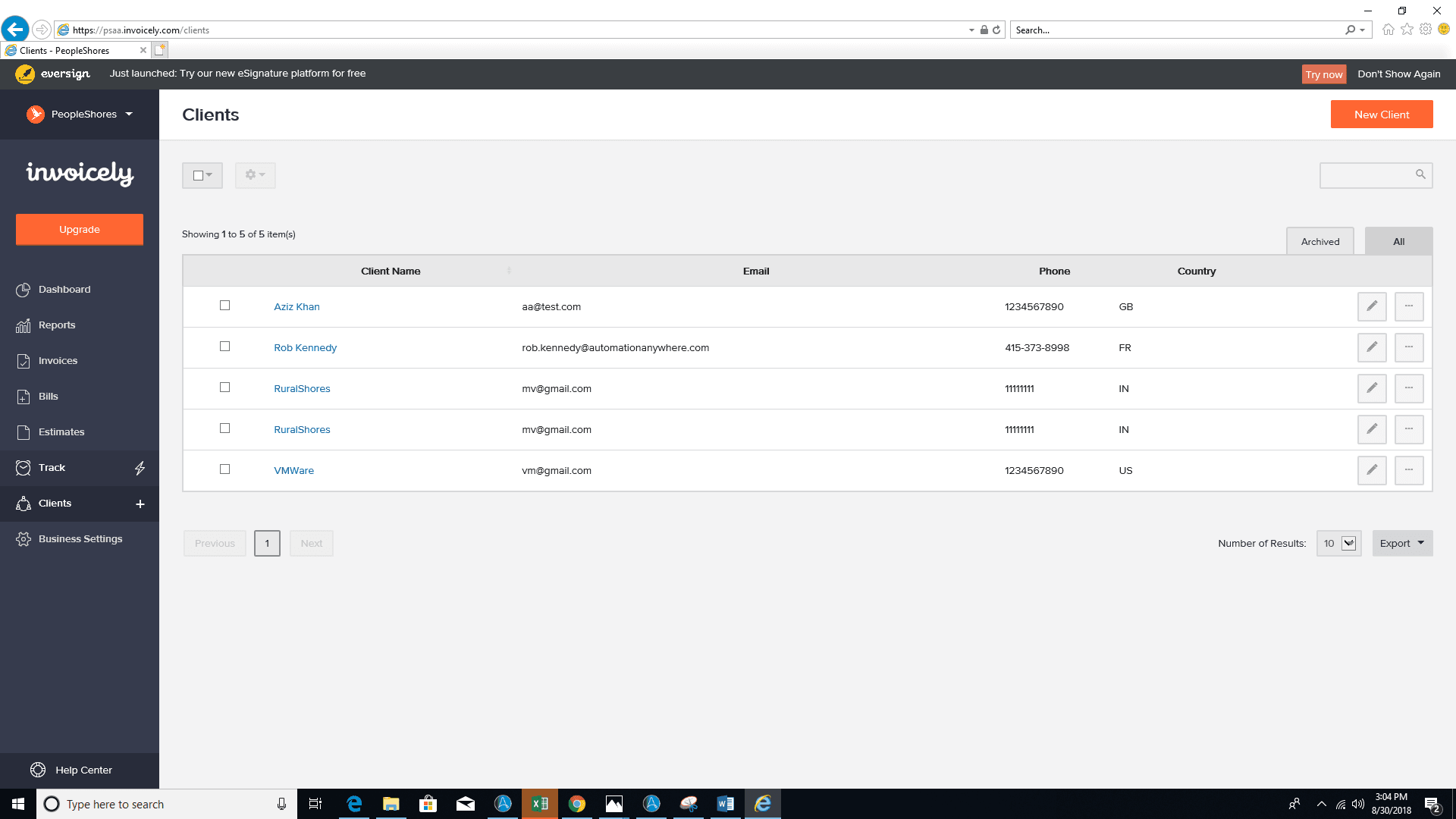Screen dimensions: 1456x819
Task: Check the first RuralShores row checkbox
Action: [224, 388]
